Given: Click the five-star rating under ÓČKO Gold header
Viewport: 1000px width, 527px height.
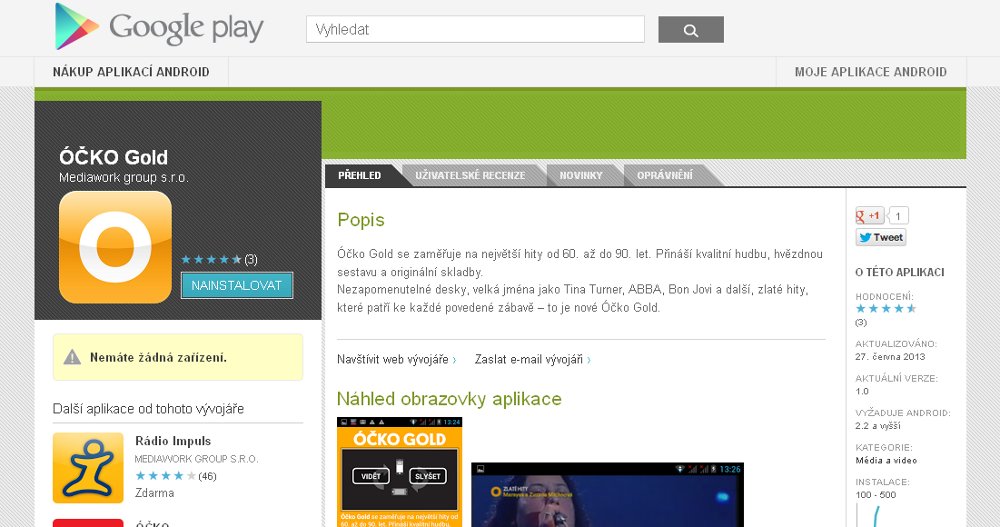Looking at the screenshot, I should point(211,259).
